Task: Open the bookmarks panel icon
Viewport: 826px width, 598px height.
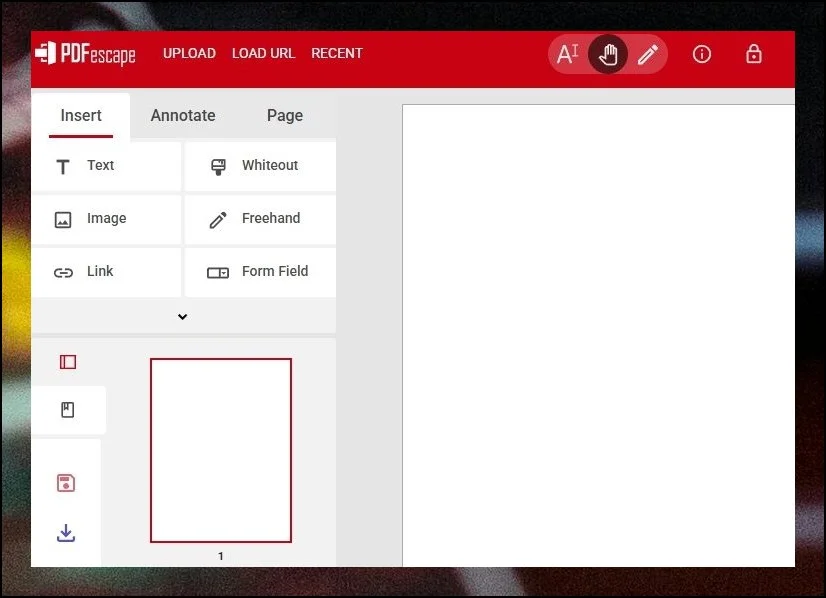Action: (x=68, y=410)
